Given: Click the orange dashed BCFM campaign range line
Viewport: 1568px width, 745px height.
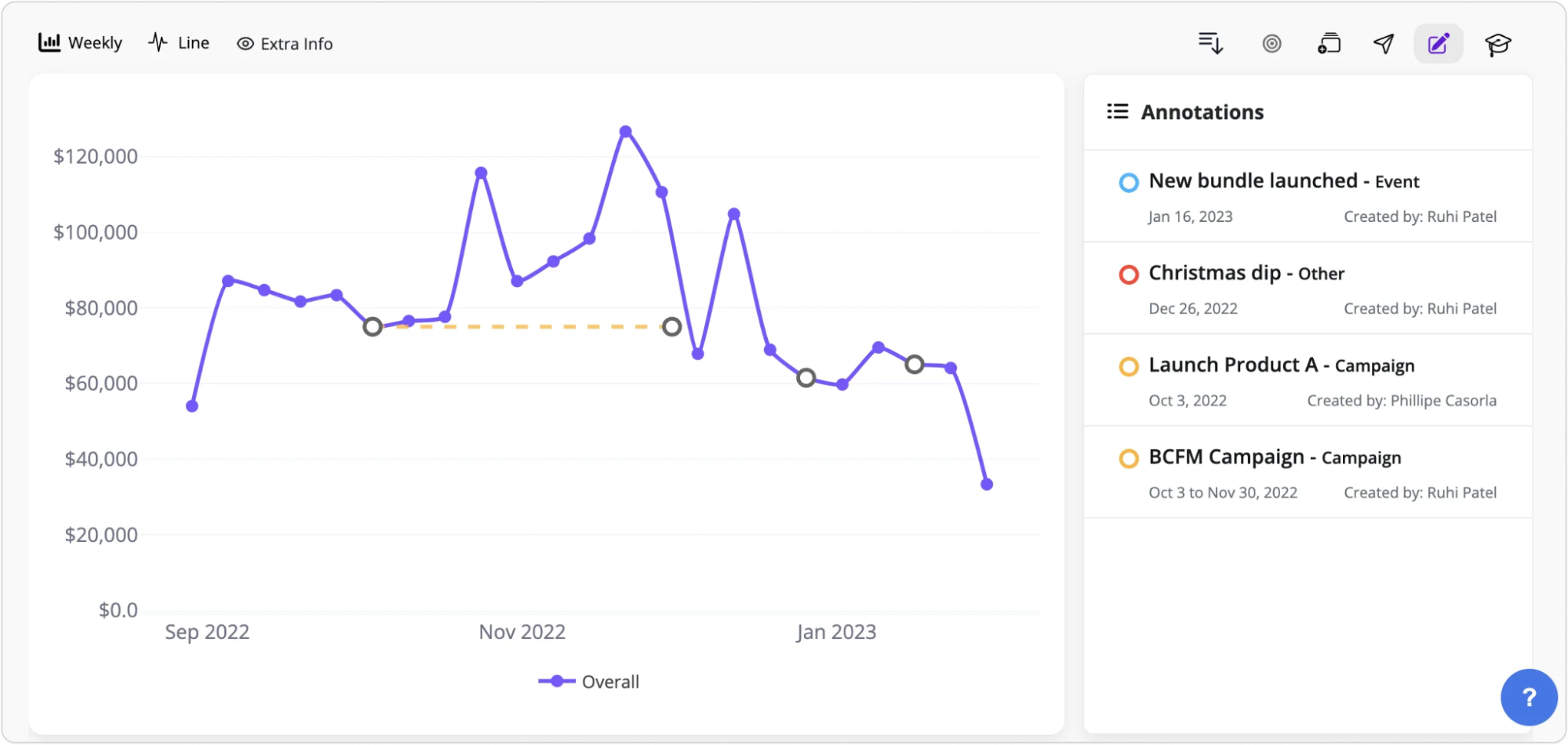Looking at the screenshot, I should tap(522, 325).
